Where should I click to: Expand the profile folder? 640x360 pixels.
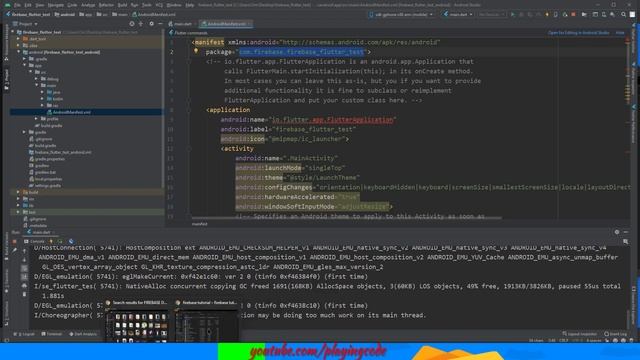36,119
